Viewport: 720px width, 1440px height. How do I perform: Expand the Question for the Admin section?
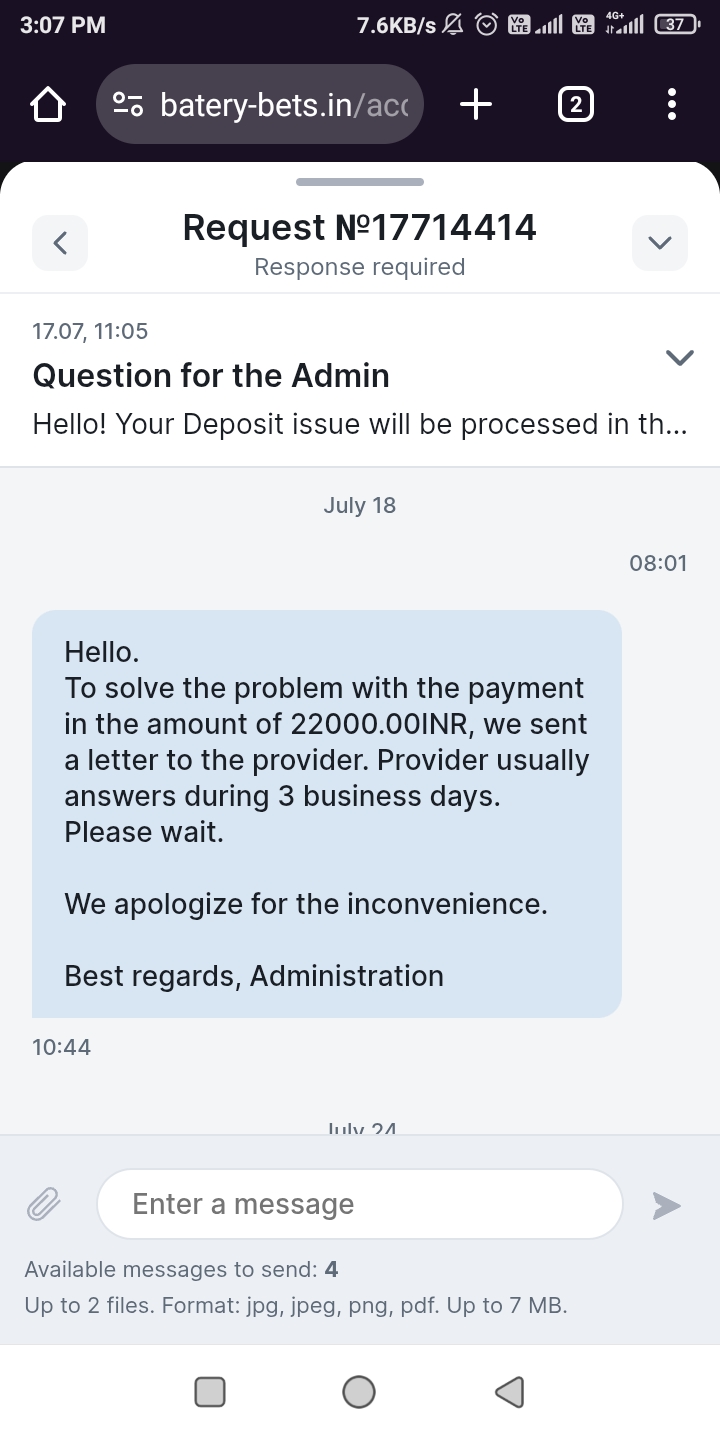point(680,358)
